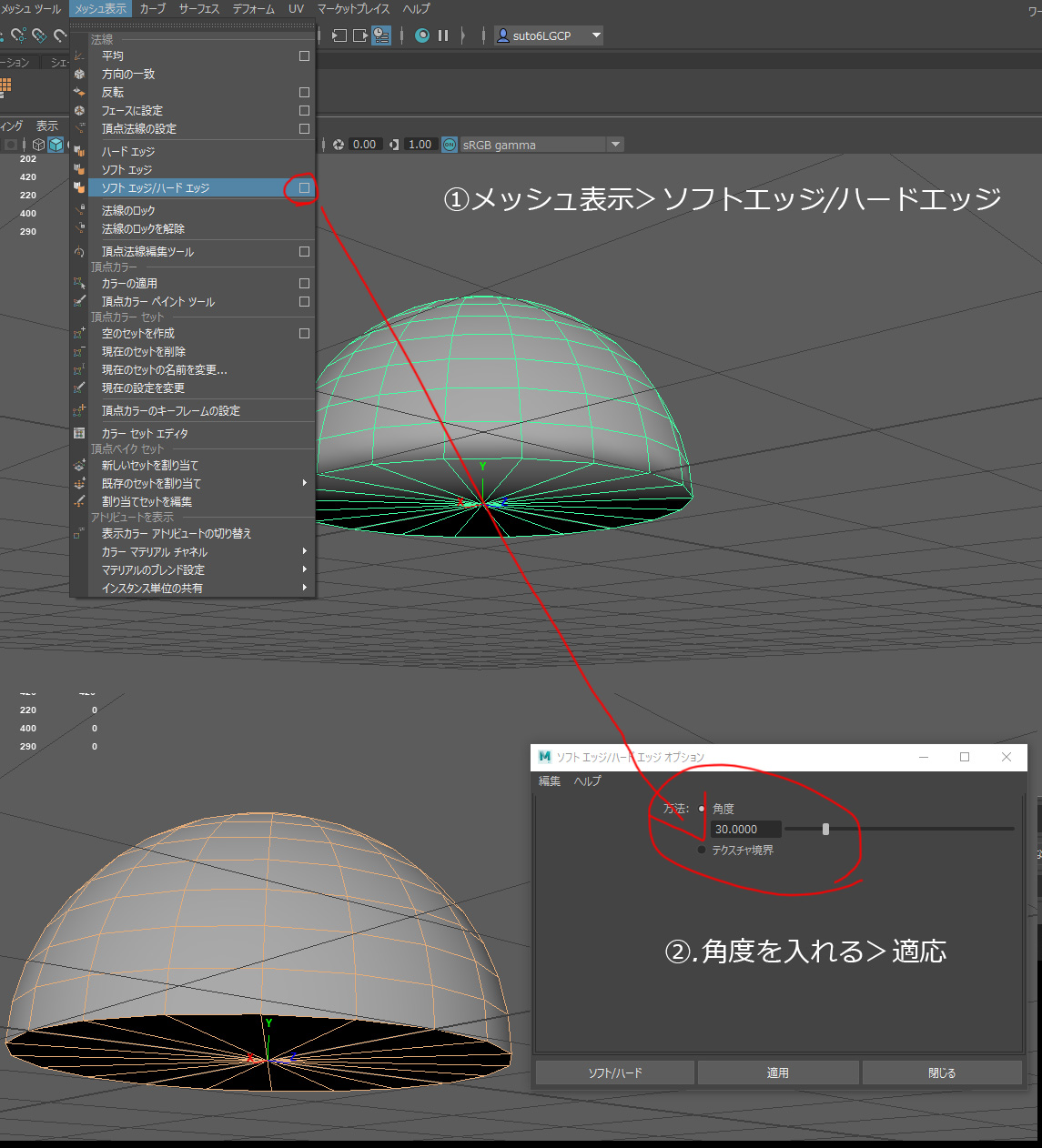Screen dimensions: 1042x1148
Task: Click the angle slider in the options dialog
Action: click(x=825, y=829)
